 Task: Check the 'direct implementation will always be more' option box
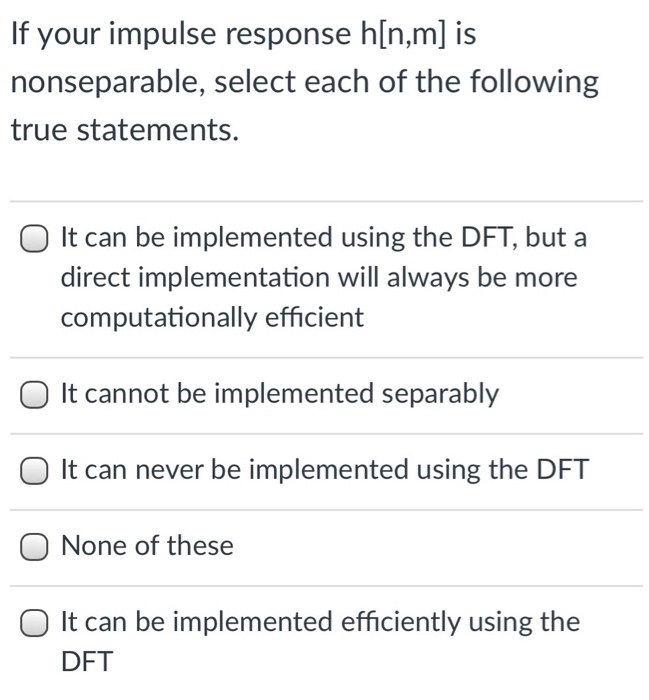[34, 238]
